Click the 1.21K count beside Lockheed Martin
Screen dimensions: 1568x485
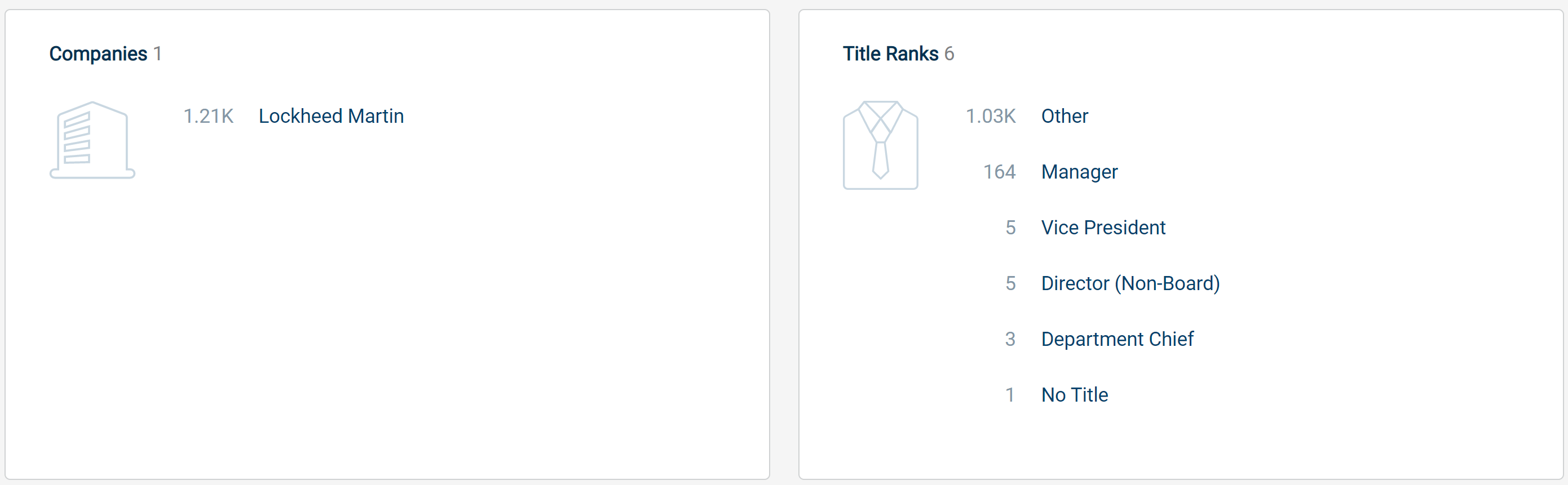pyautogui.click(x=208, y=116)
